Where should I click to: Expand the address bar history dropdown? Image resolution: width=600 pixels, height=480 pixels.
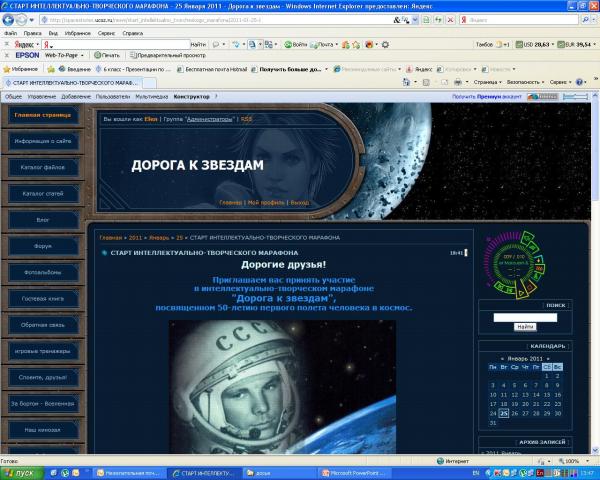415,20
